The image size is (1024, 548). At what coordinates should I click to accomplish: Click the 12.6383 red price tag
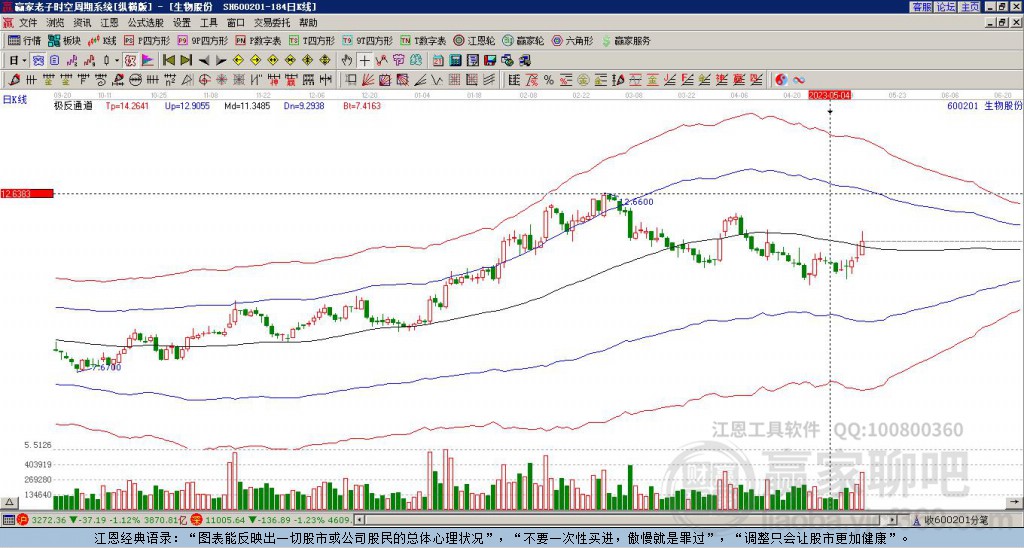tap(27, 193)
